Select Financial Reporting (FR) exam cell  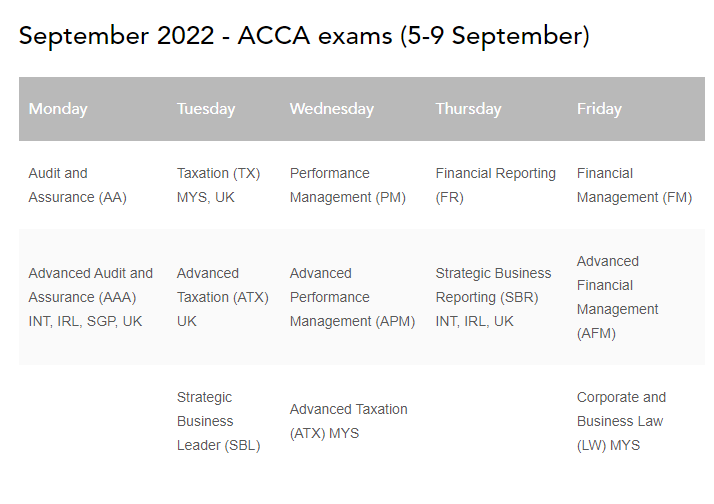coord(495,185)
